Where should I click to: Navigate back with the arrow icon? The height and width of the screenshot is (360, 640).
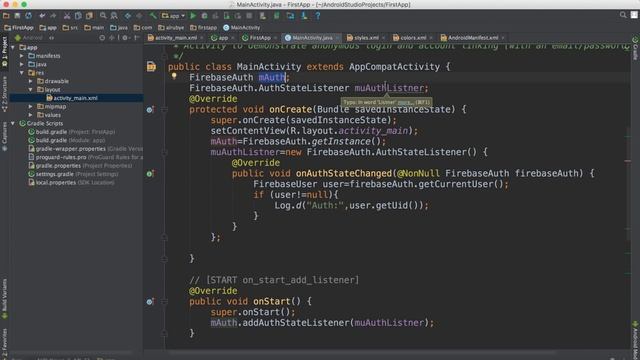pyautogui.click(x=128, y=16)
